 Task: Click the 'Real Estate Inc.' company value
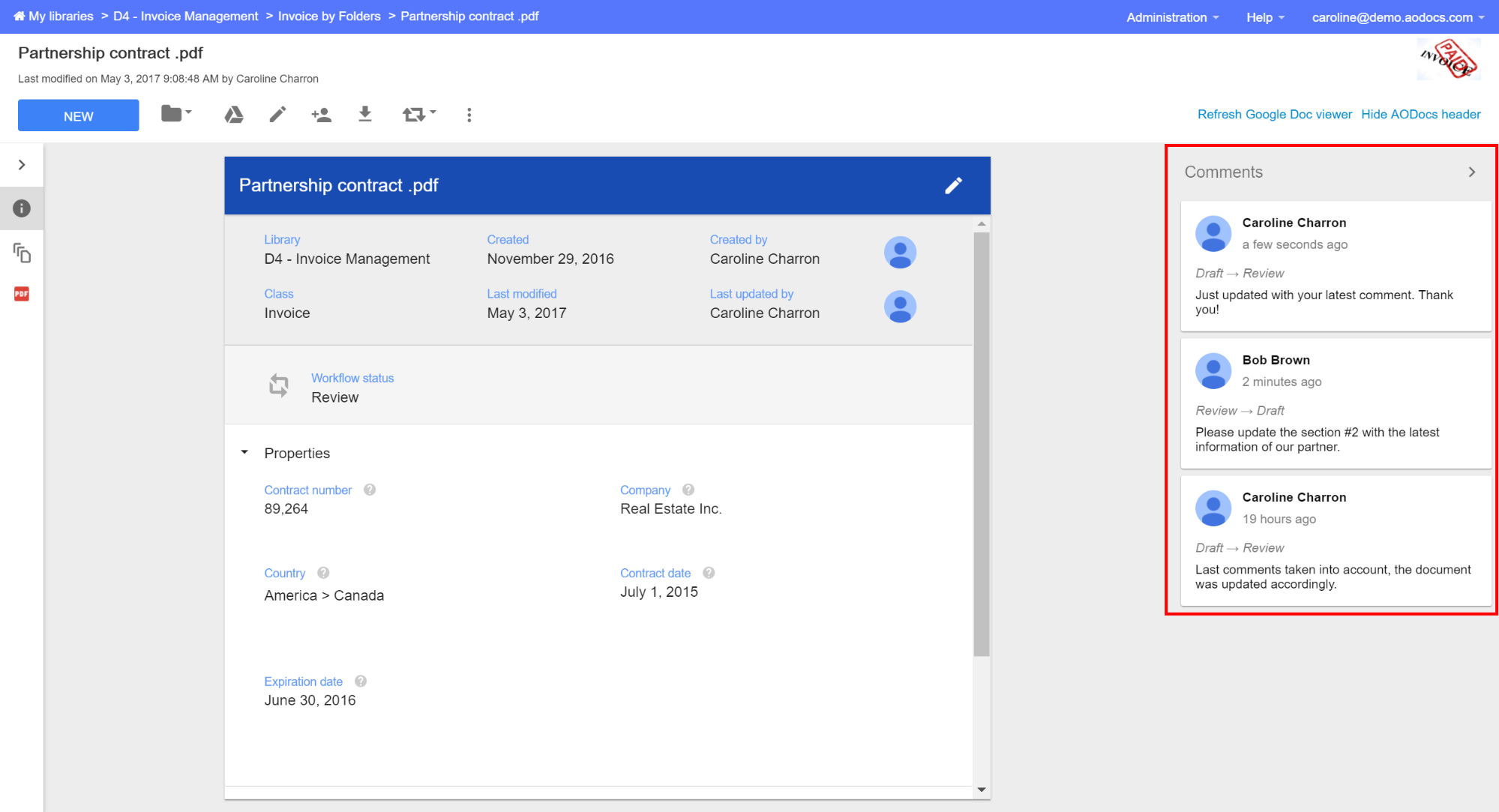click(x=671, y=509)
